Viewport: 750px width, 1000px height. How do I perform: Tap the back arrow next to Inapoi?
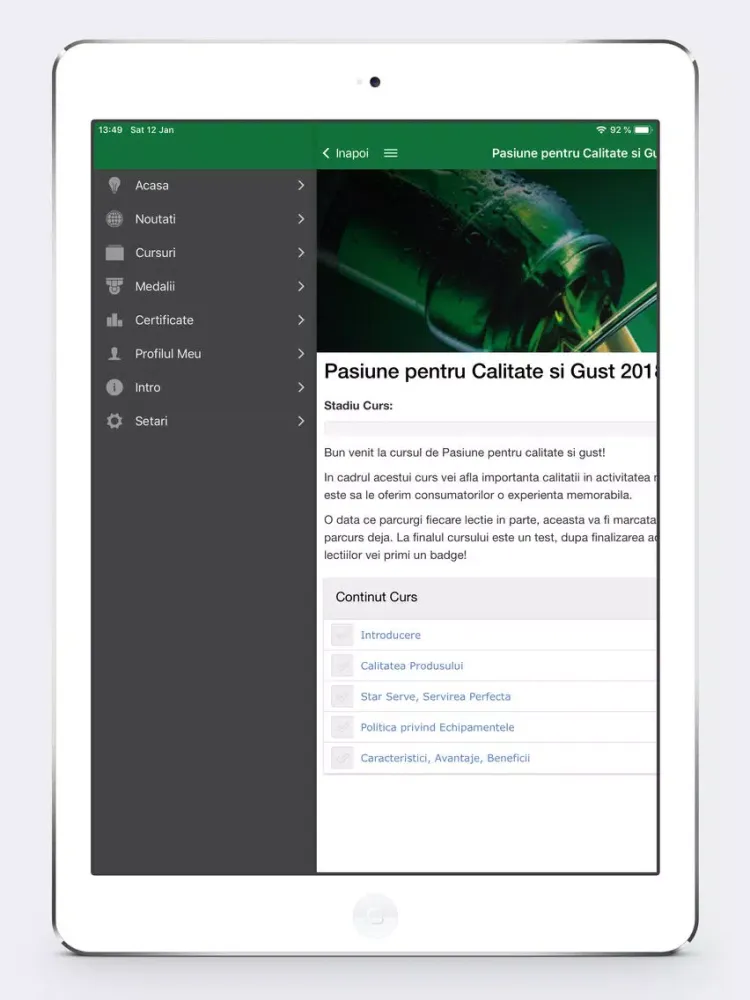(326, 153)
